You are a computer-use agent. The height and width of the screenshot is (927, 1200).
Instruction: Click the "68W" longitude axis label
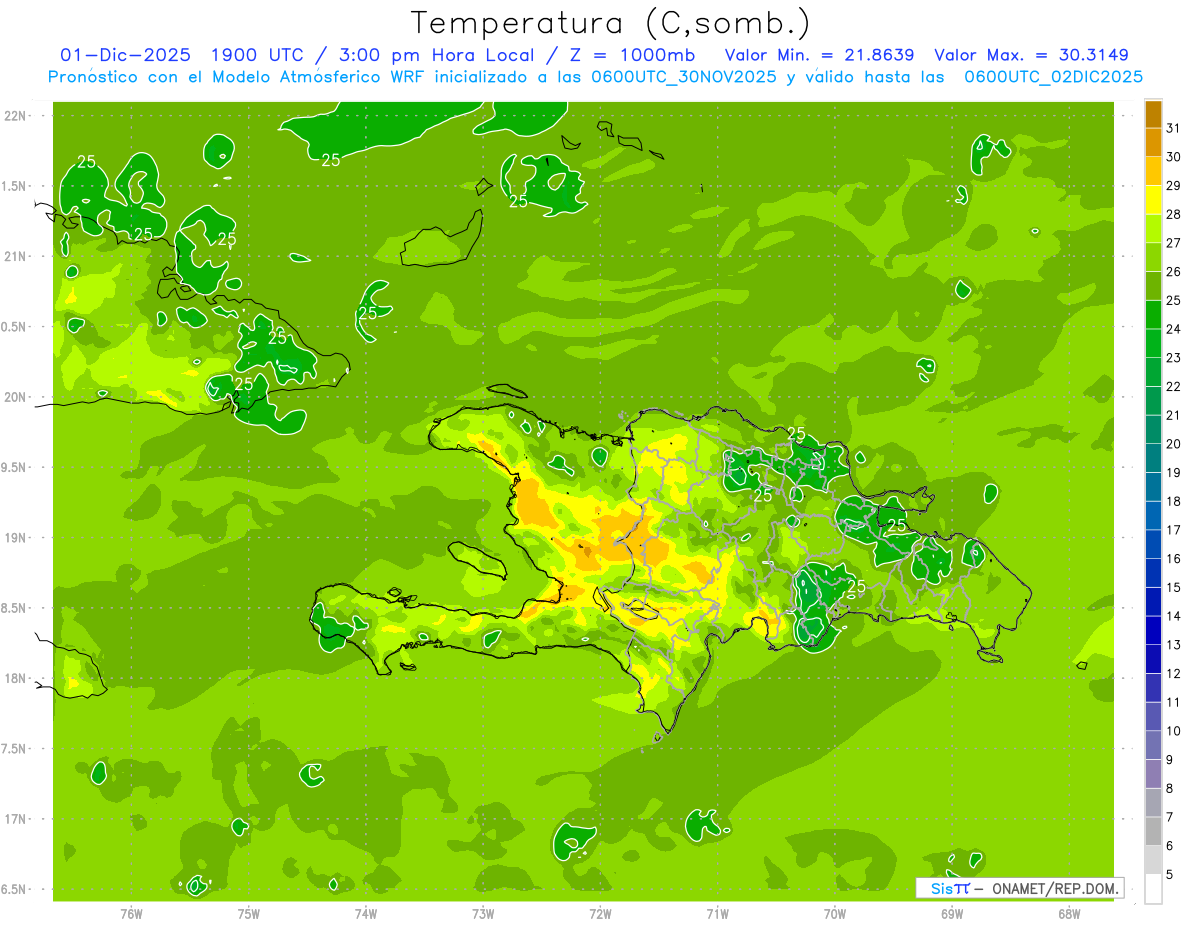[x=1069, y=914]
